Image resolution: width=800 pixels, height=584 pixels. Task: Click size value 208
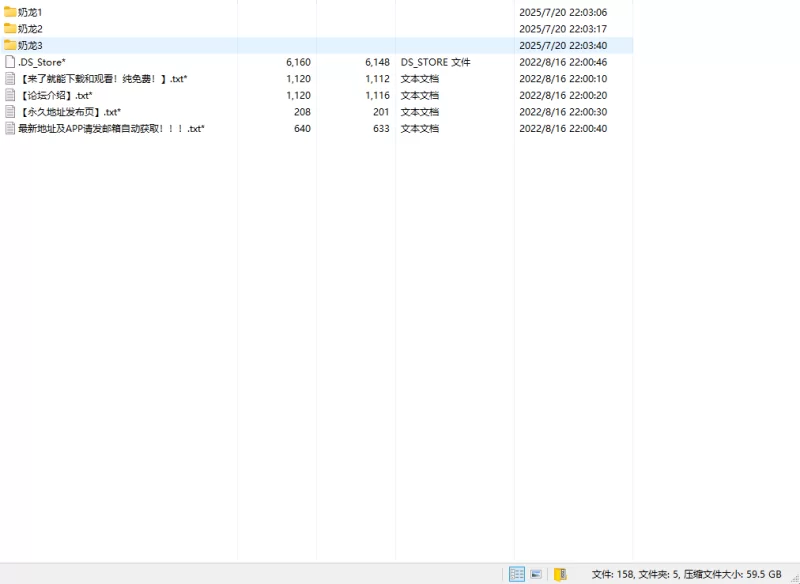[x=303, y=112]
